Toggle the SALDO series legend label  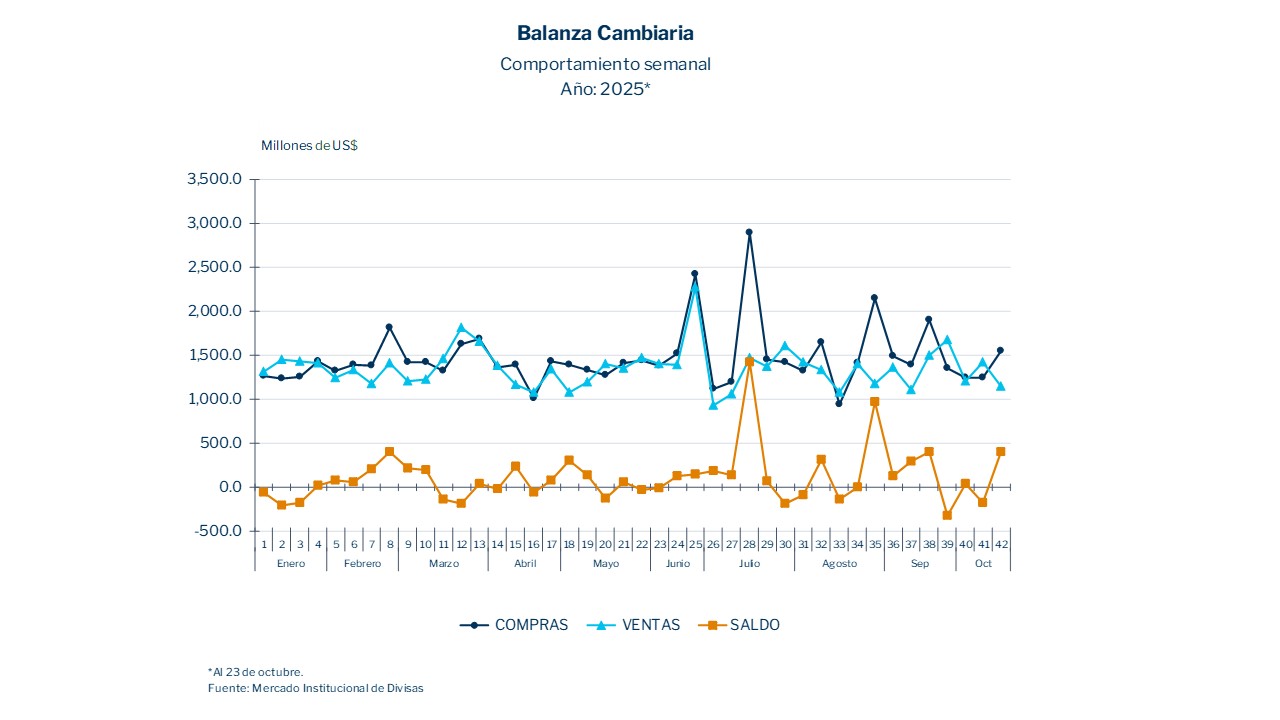(x=754, y=625)
